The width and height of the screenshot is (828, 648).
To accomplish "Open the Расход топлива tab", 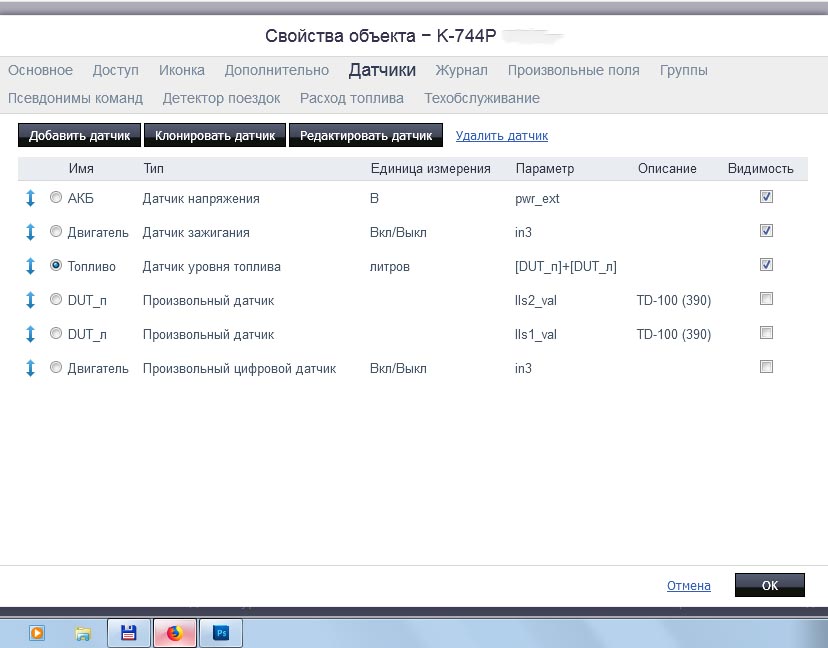I will pyautogui.click(x=352, y=98).
